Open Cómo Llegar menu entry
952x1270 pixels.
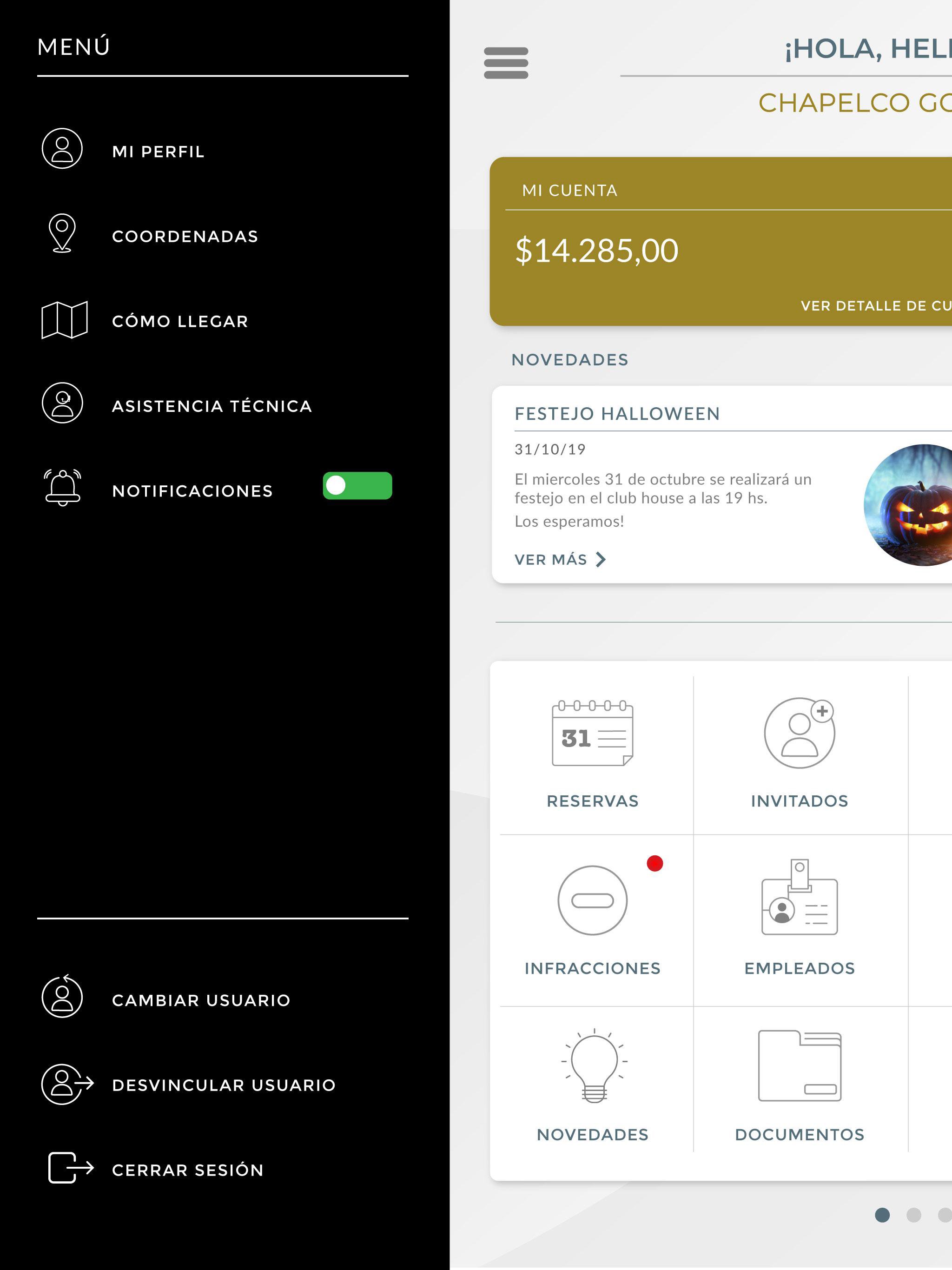180,322
